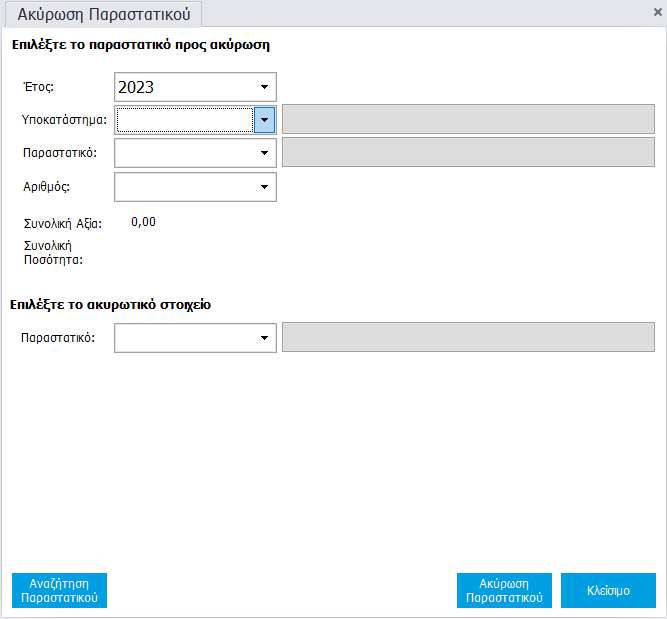
Task: Click the Συνολική Αξία value 0,00
Action: coord(144,222)
